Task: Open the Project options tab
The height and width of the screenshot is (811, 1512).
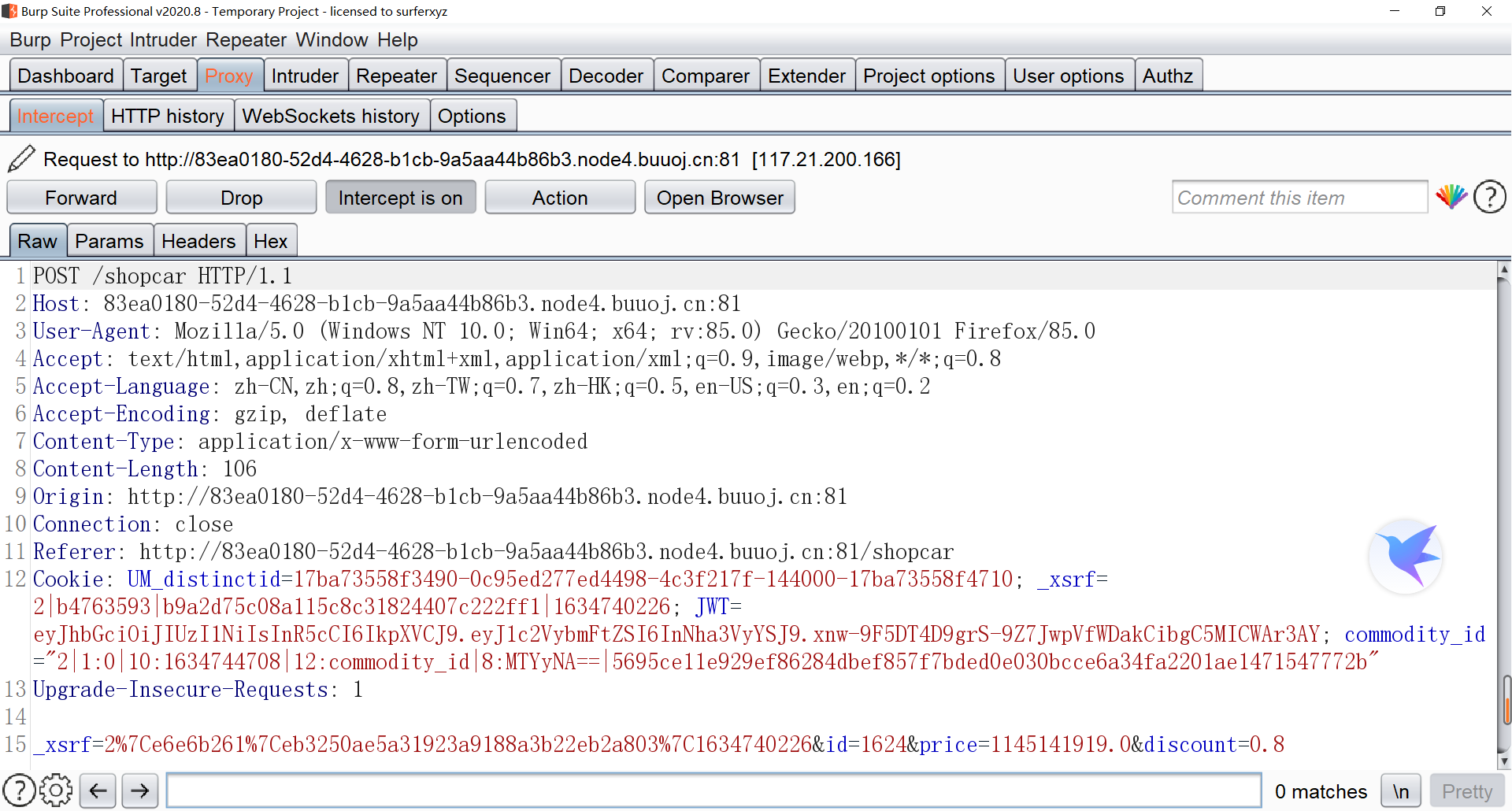Action: pyautogui.click(x=929, y=76)
